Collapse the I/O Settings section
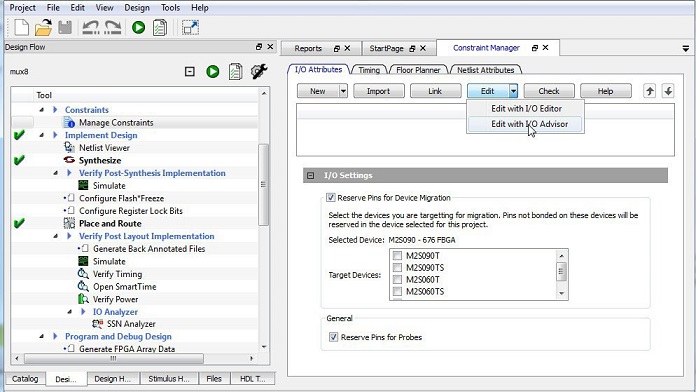The width and height of the screenshot is (696, 392). click(311, 175)
